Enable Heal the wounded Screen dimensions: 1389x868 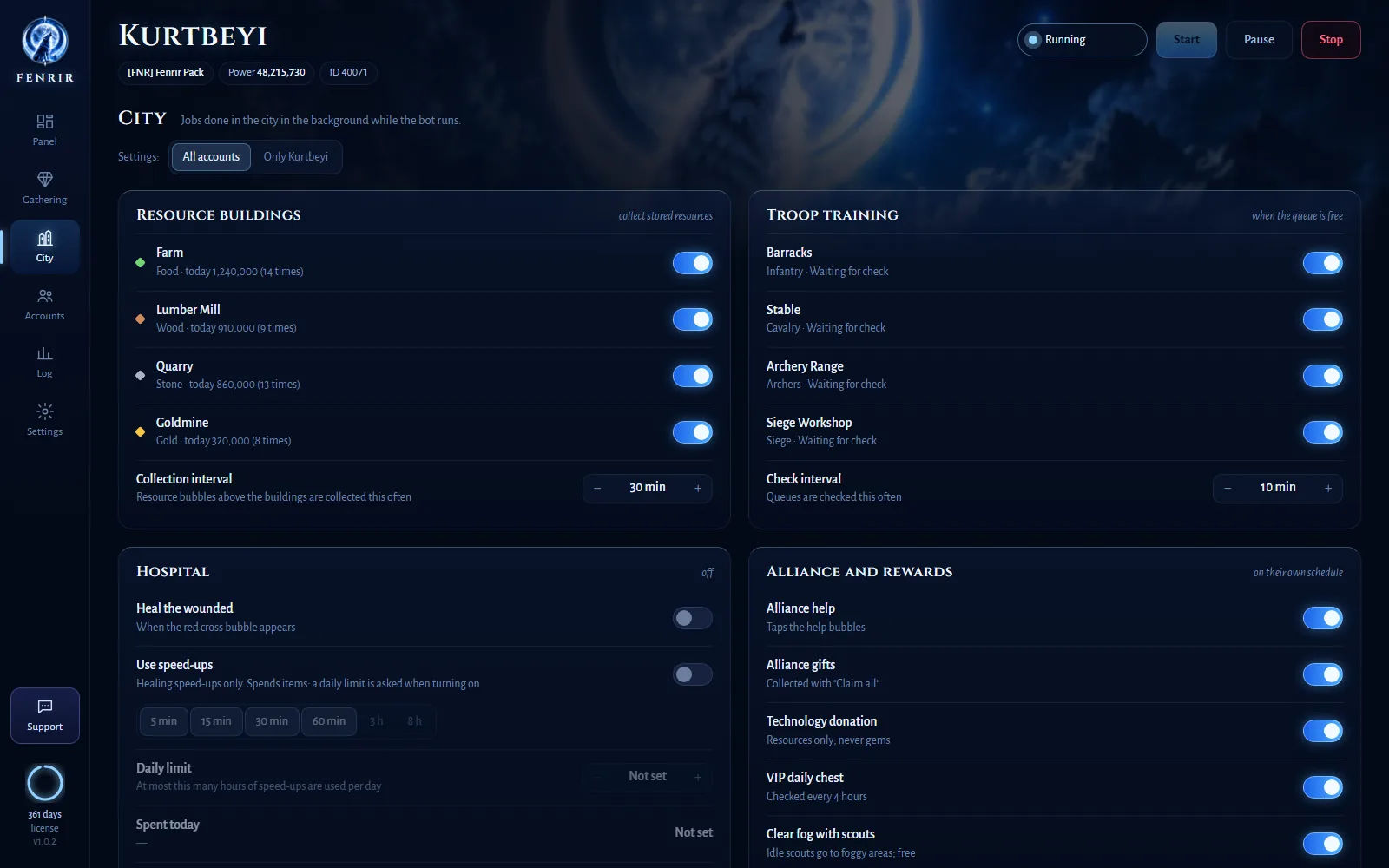click(693, 618)
